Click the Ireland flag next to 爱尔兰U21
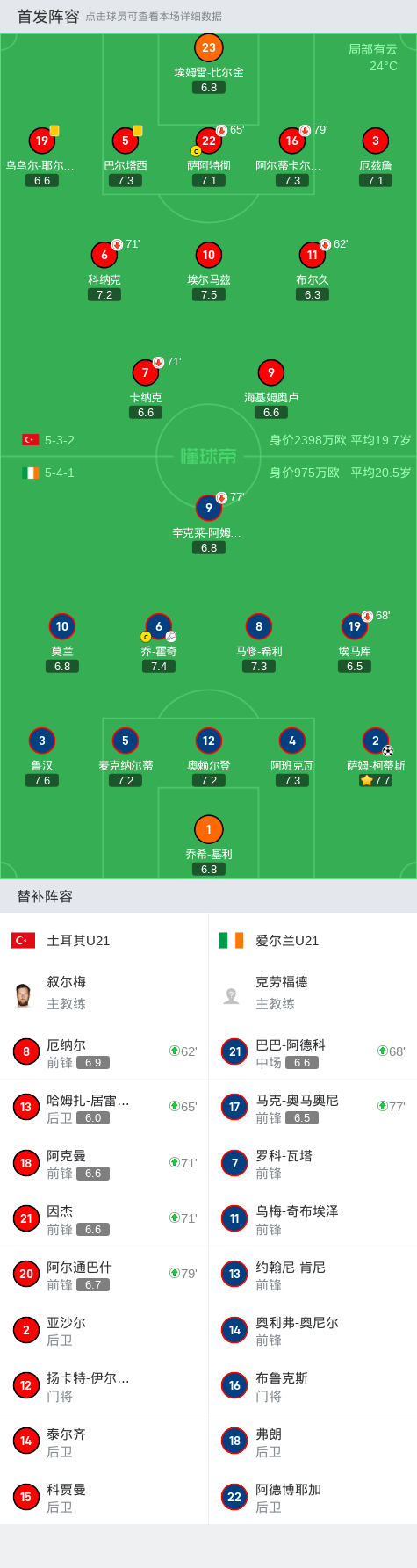This screenshot has height=1568, width=417. click(232, 941)
